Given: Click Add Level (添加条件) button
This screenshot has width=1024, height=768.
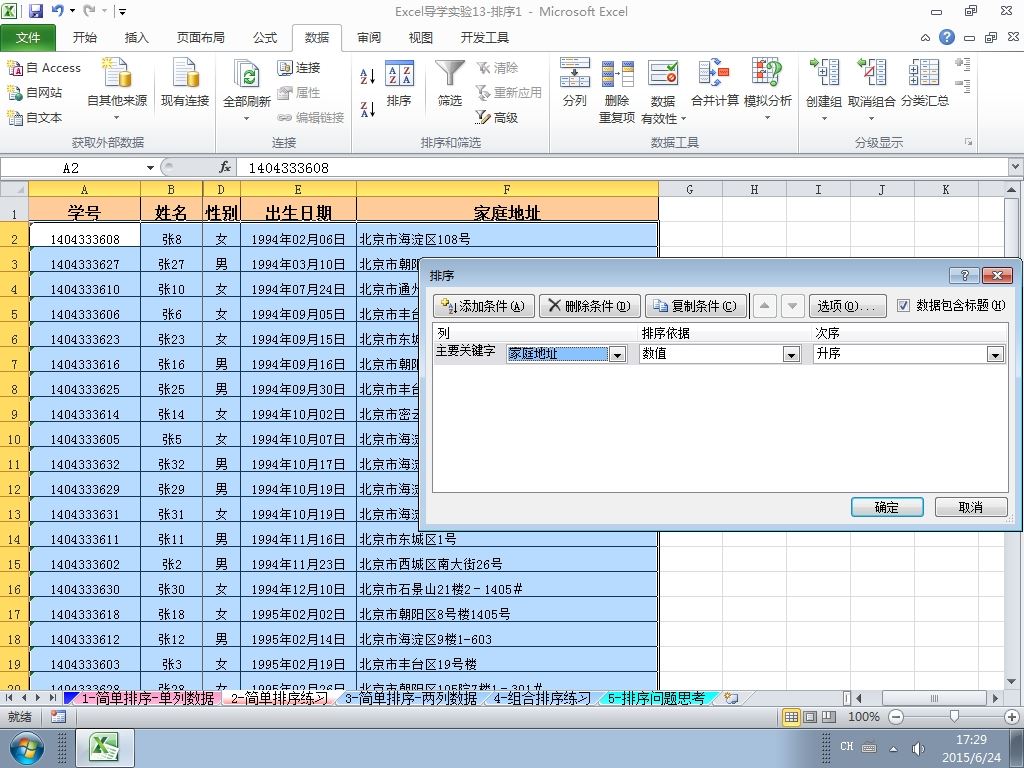Looking at the screenshot, I should [483, 306].
